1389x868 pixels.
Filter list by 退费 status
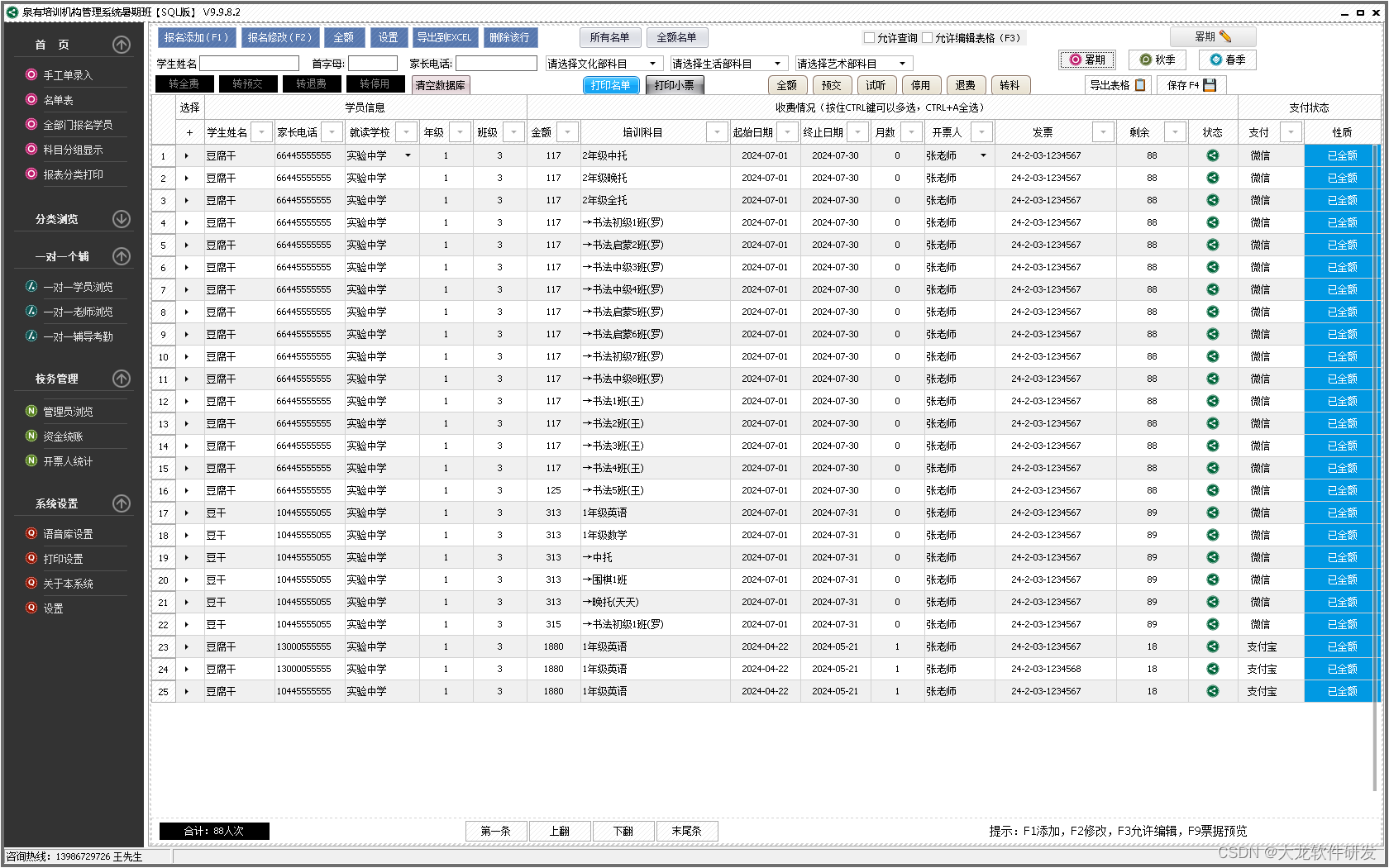point(966,85)
